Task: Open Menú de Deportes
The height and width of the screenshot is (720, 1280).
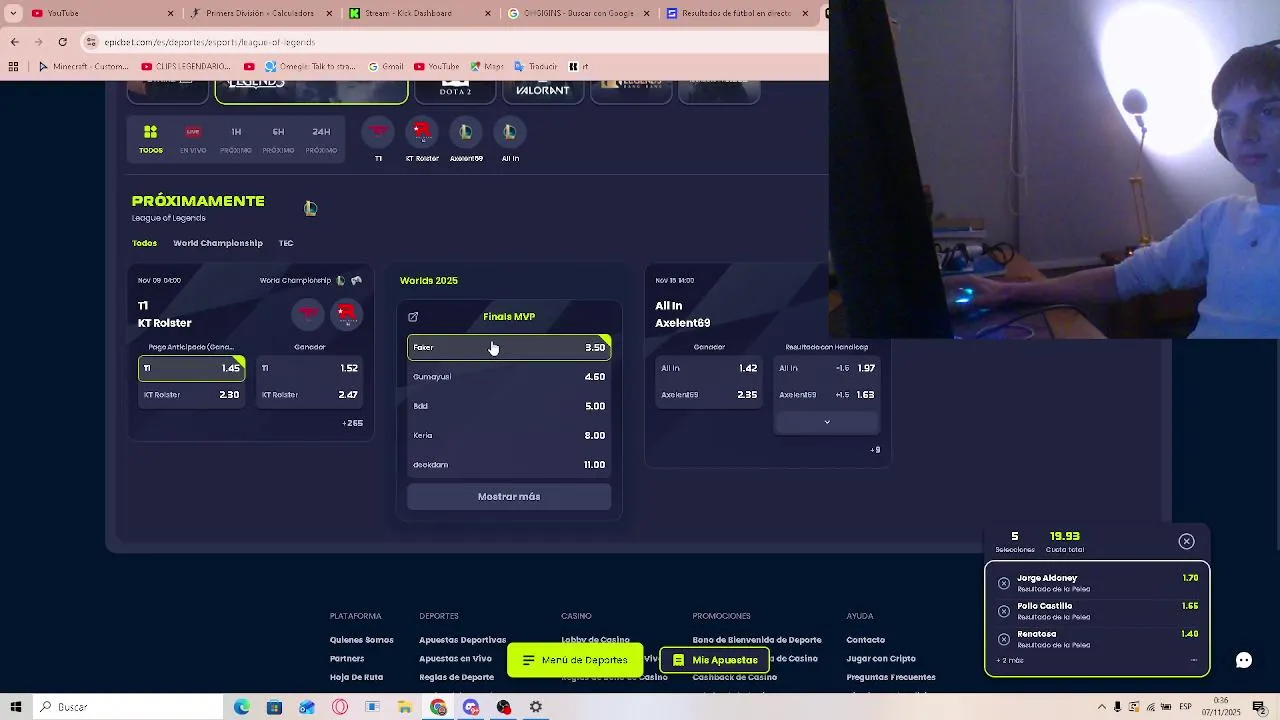Action: point(575,660)
